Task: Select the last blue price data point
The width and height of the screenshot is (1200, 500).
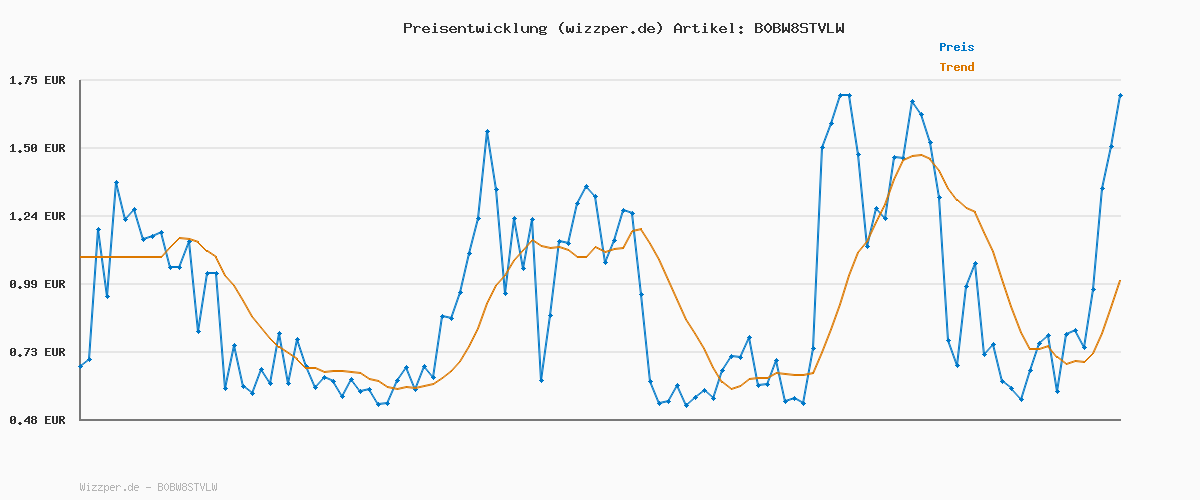Action: click(1120, 95)
